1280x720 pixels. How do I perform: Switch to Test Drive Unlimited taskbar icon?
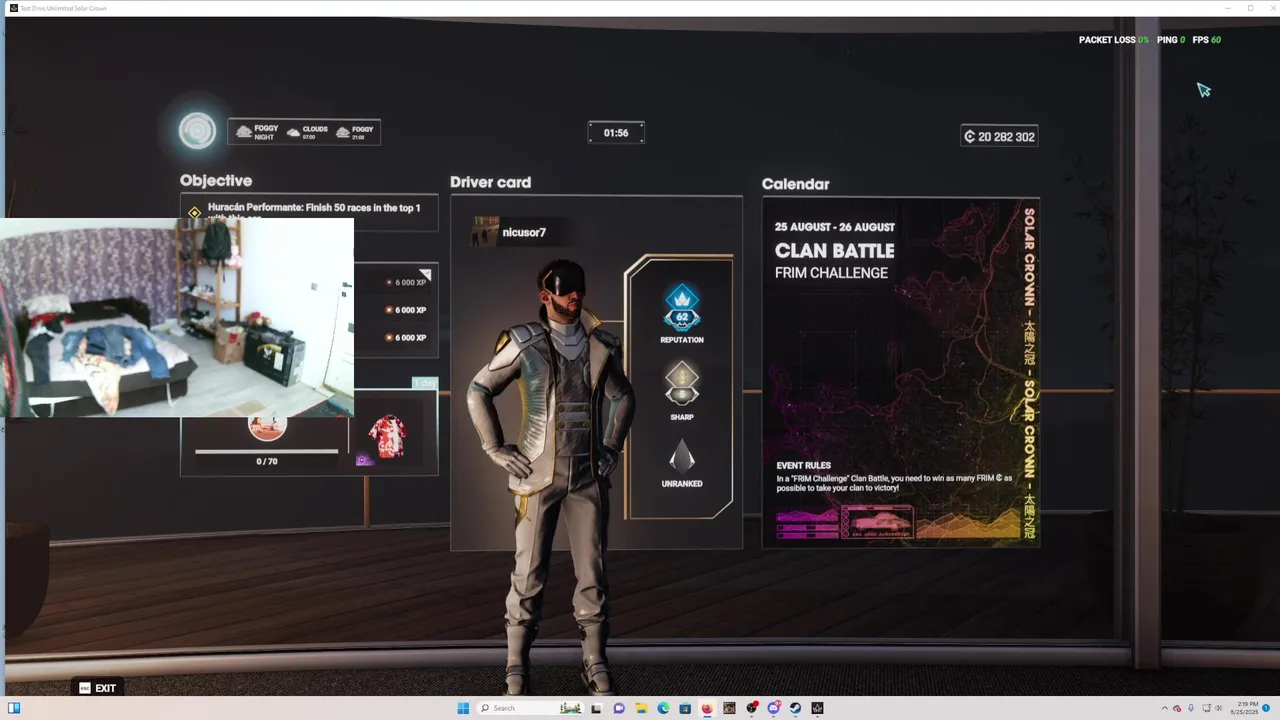coord(817,708)
